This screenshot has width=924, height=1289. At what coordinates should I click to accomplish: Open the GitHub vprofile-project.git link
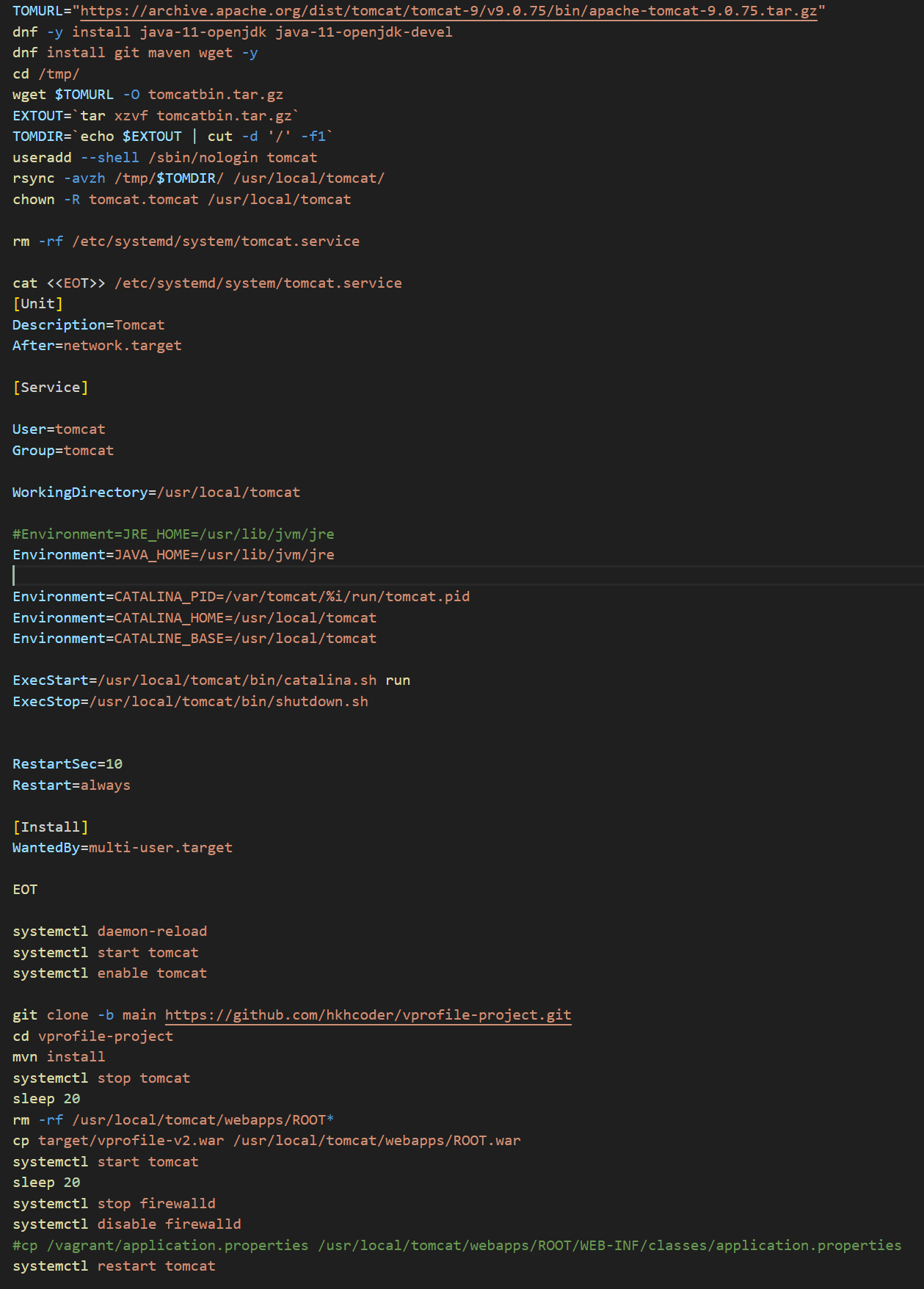(x=368, y=1014)
